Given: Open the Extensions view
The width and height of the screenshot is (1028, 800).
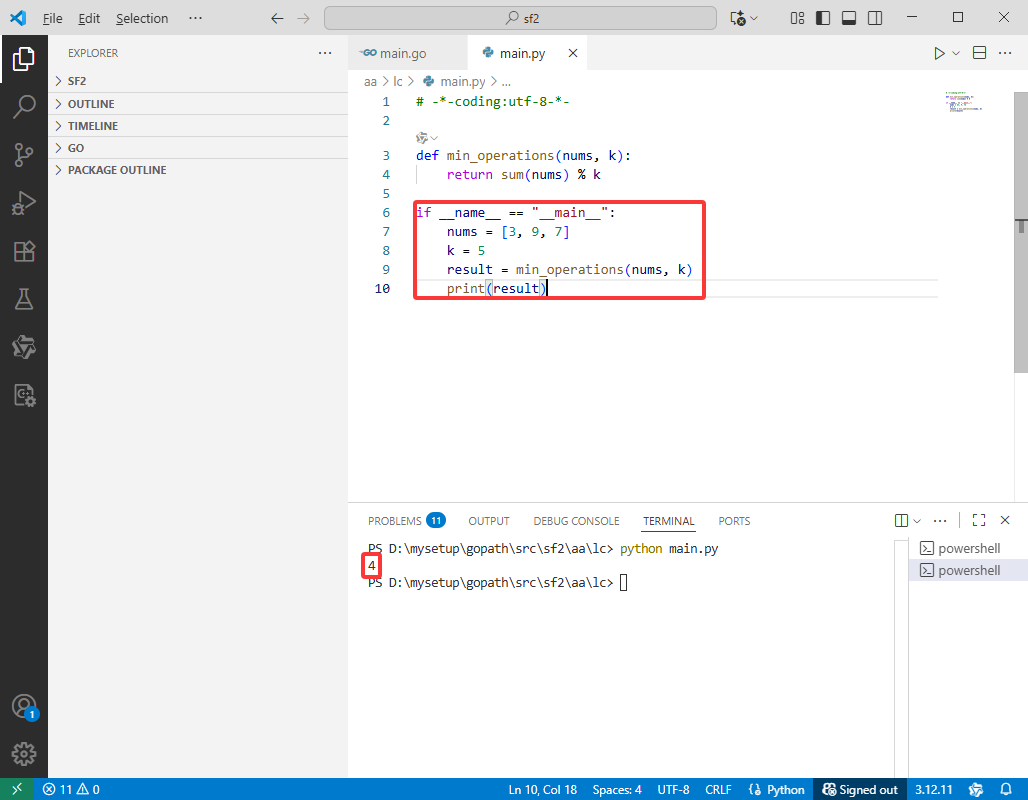Looking at the screenshot, I should click(24, 251).
